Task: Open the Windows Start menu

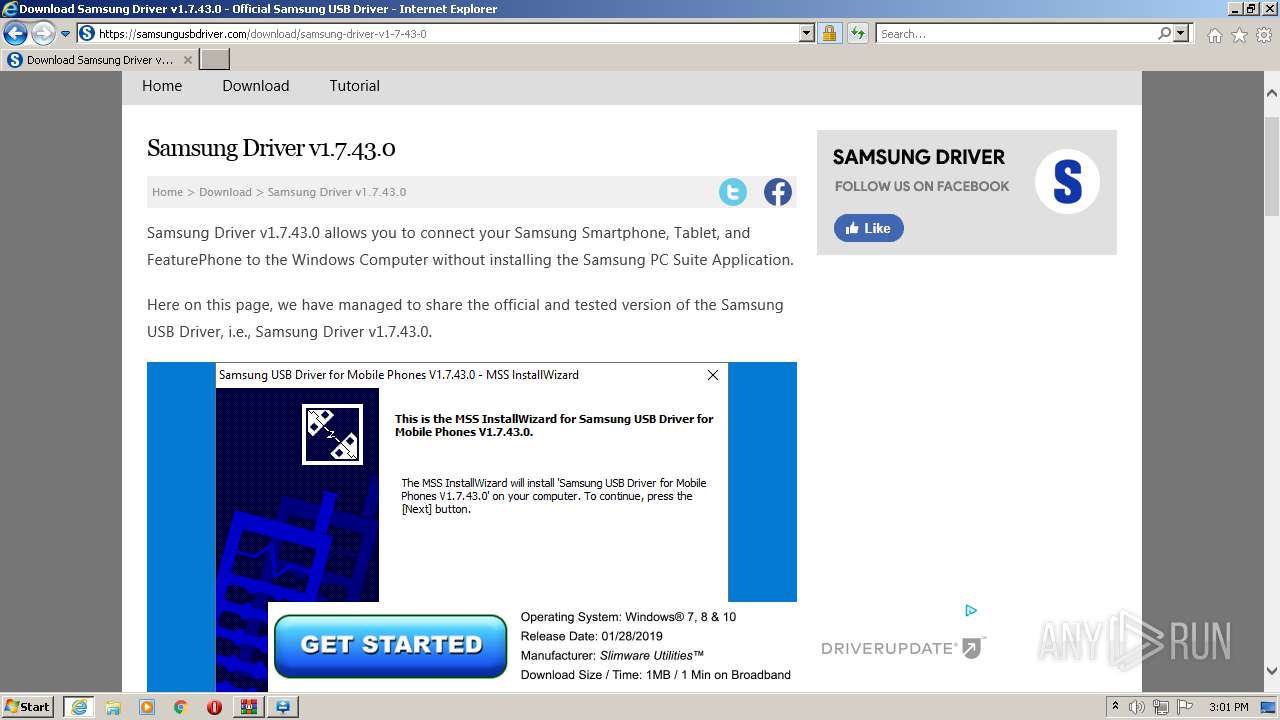Action: pyautogui.click(x=28, y=706)
